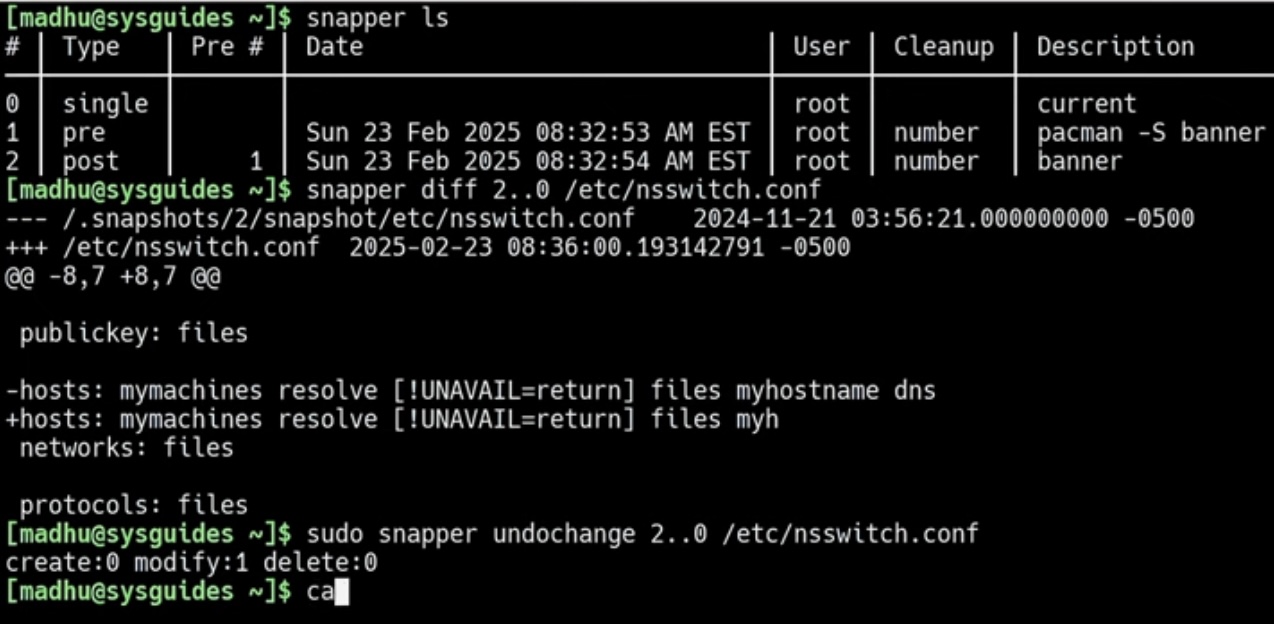Screen dimensions: 1274x624
Task: Select the 'pre' snapshot type entry
Action: coord(84,132)
